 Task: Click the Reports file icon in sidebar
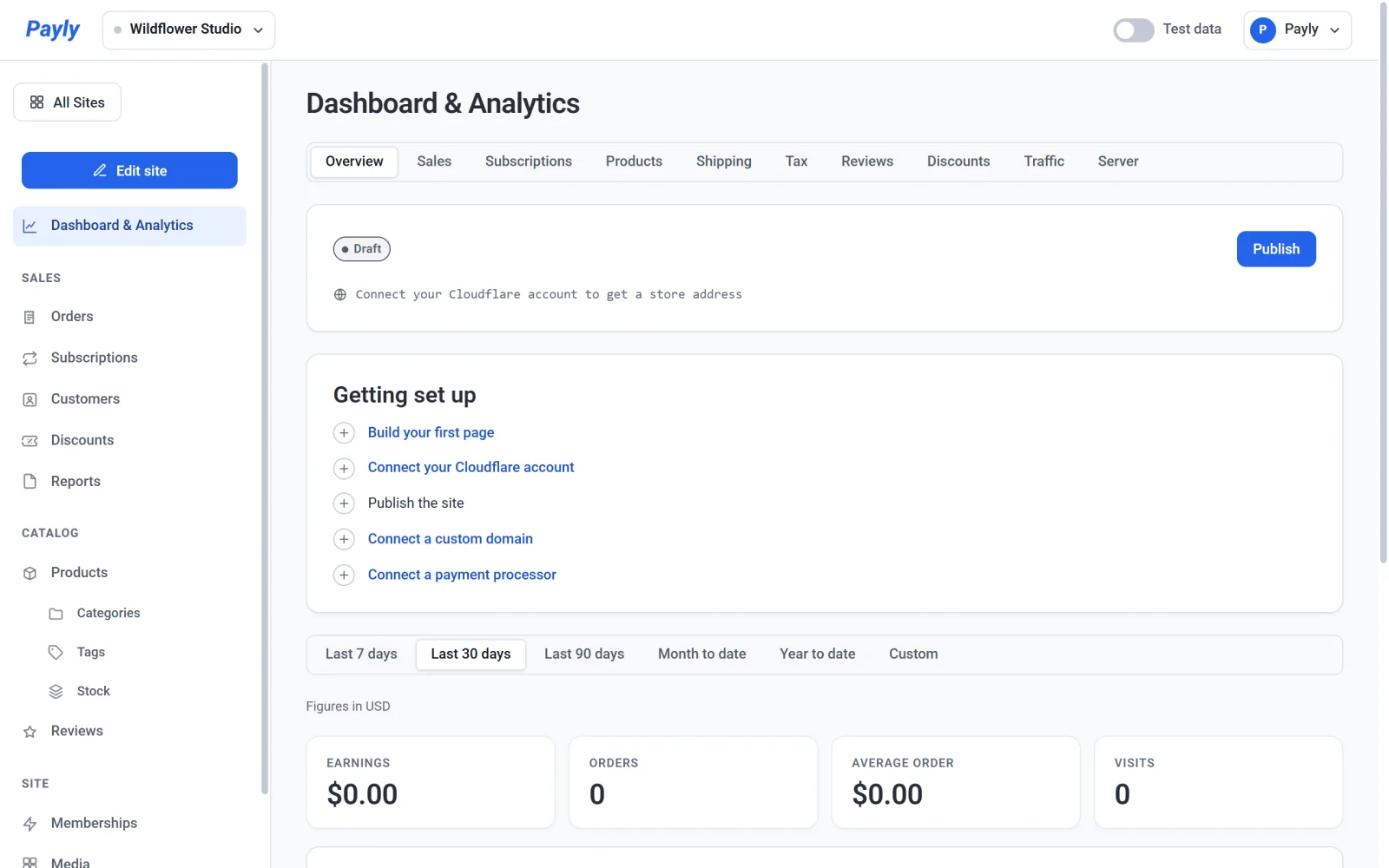coord(30,481)
